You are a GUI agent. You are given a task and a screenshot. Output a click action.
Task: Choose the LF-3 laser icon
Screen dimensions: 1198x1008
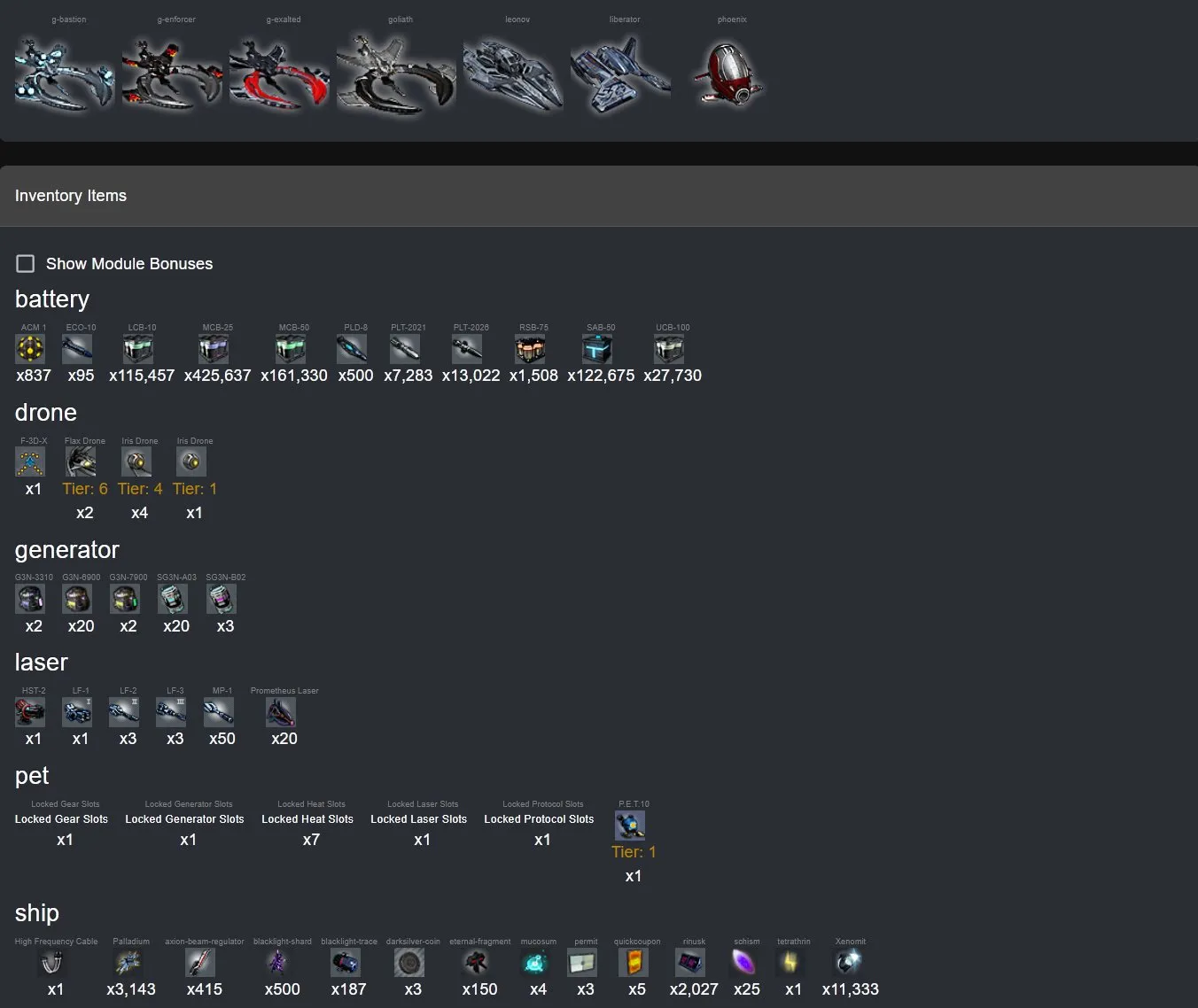[171, 712]
